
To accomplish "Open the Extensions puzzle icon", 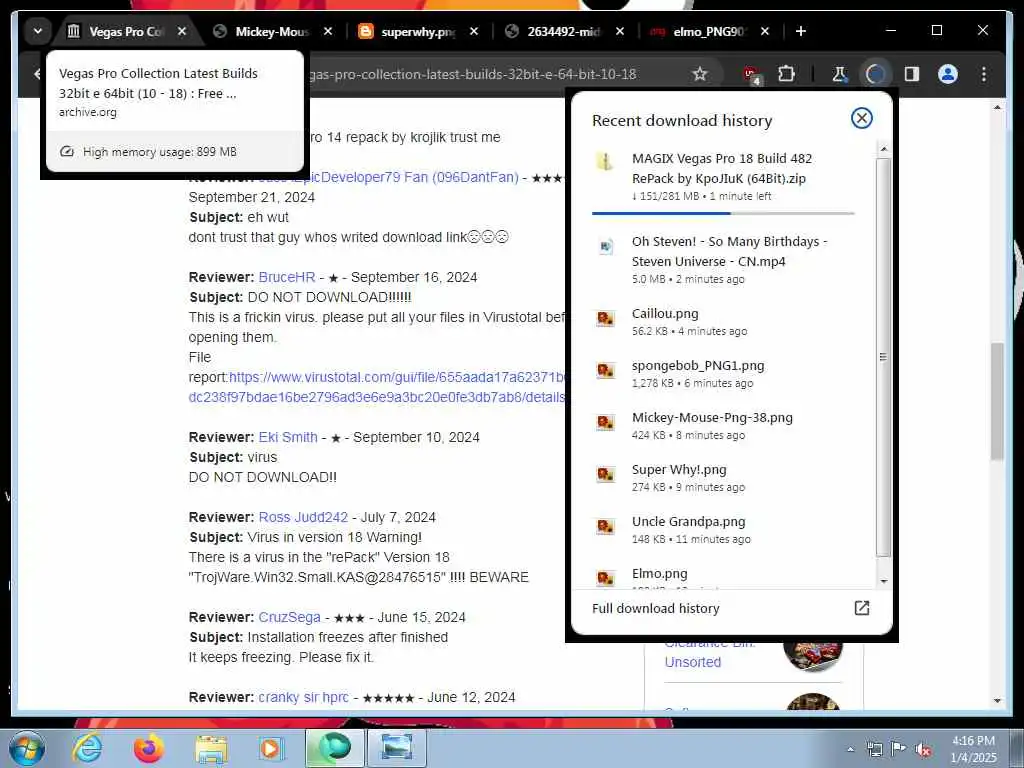I will (786, 74).
